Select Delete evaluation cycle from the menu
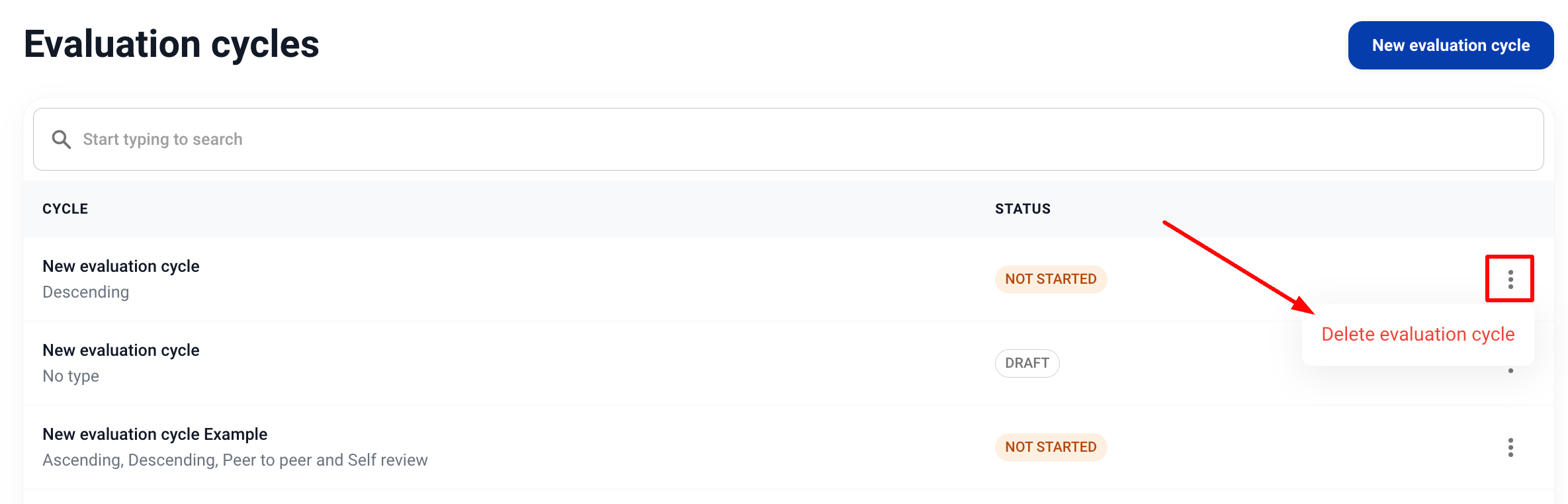Image resolution: width=1568 pixels, height=504 pixels. point(1417,334)
